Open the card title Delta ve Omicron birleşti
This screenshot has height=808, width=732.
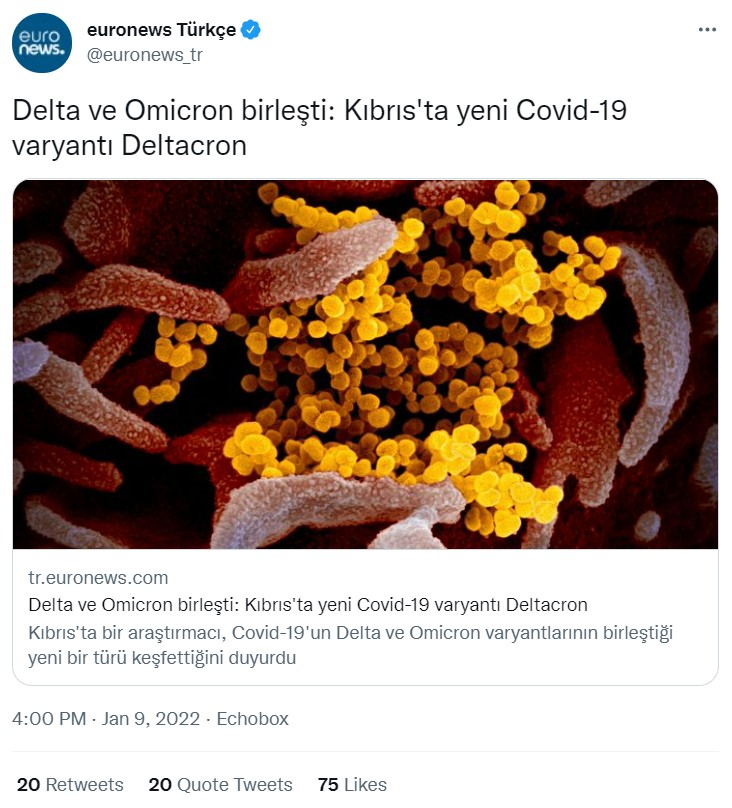[307, 605]
